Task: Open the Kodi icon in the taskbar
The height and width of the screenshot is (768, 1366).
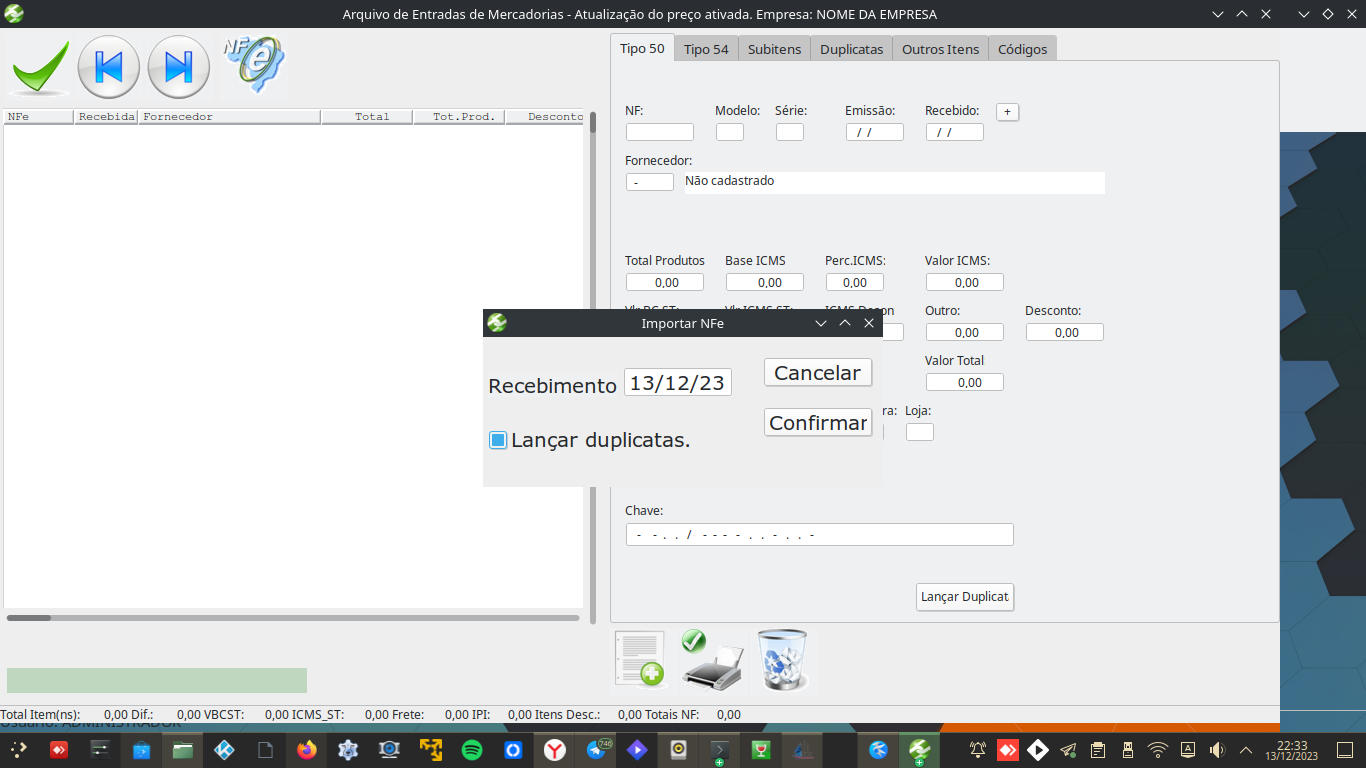Action: pyautogui.click(x=223, y=749)
